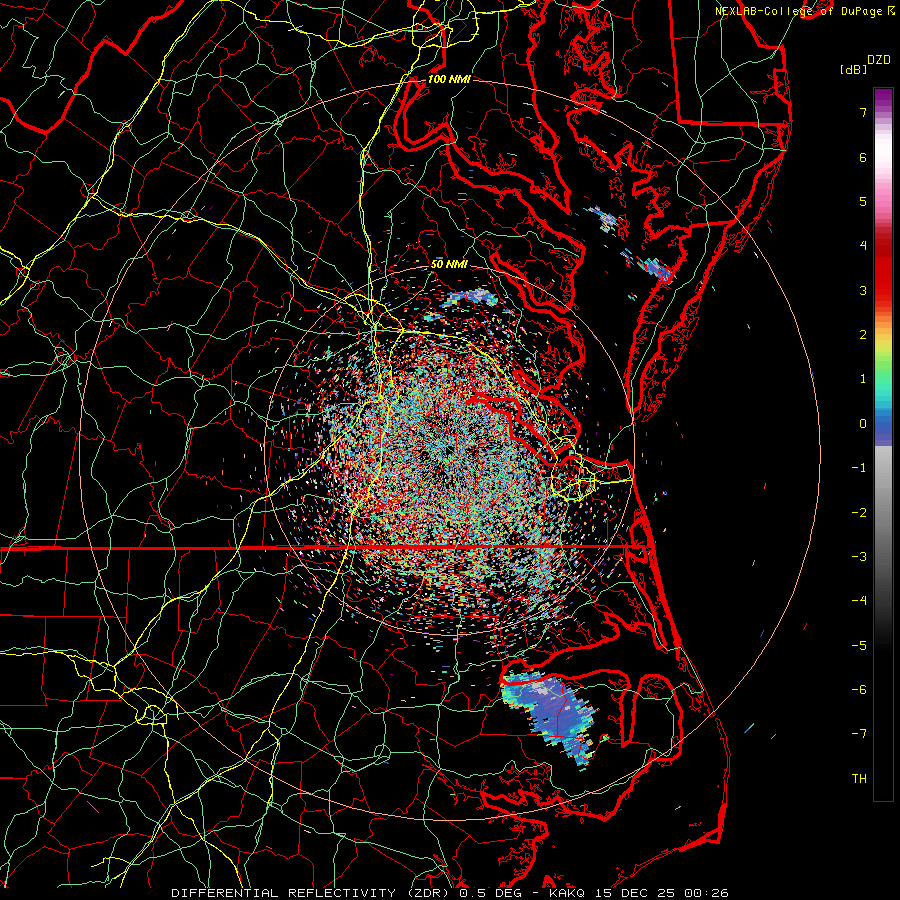900x900 pixels.
Task: Select the -6 dB scale label
Action: point(859,690)
